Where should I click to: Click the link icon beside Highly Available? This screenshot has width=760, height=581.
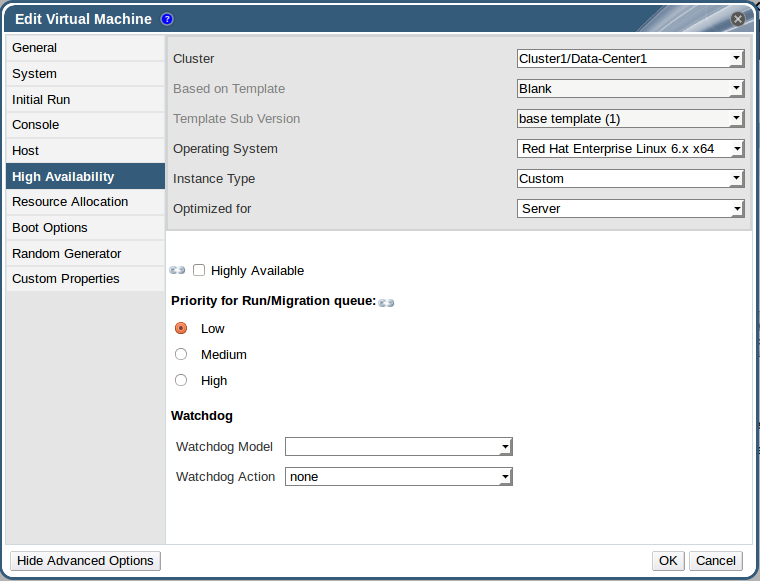tap(178, 270)
